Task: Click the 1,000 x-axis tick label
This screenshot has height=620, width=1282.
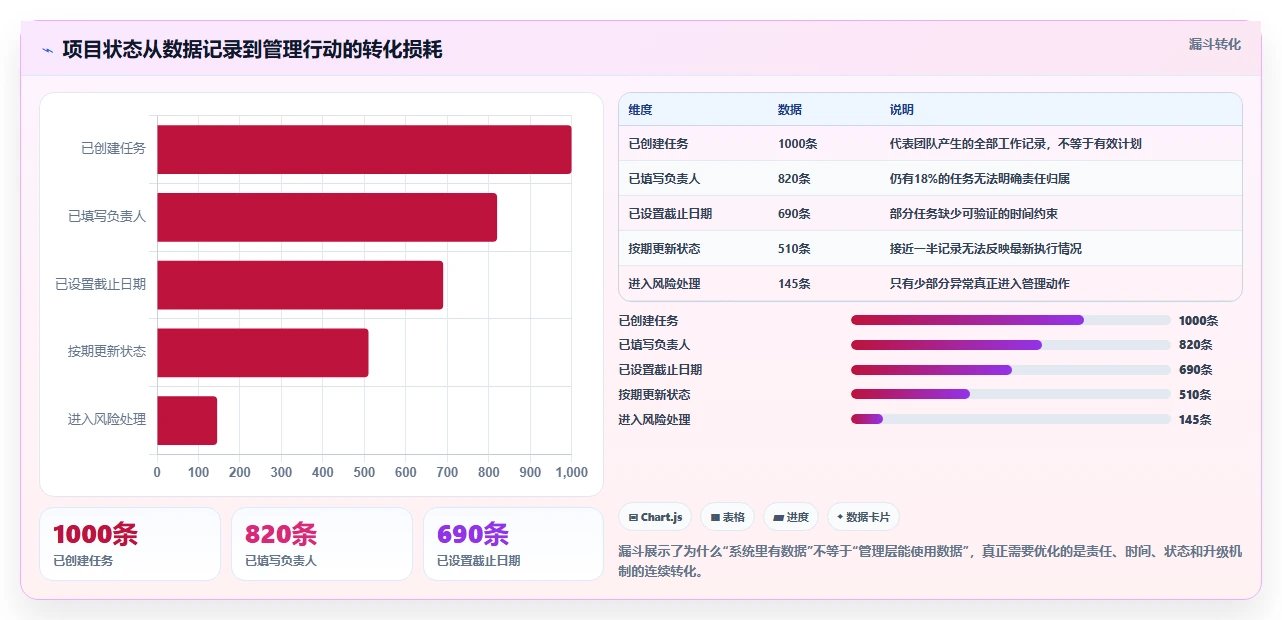Action: [x=571, y=472]
